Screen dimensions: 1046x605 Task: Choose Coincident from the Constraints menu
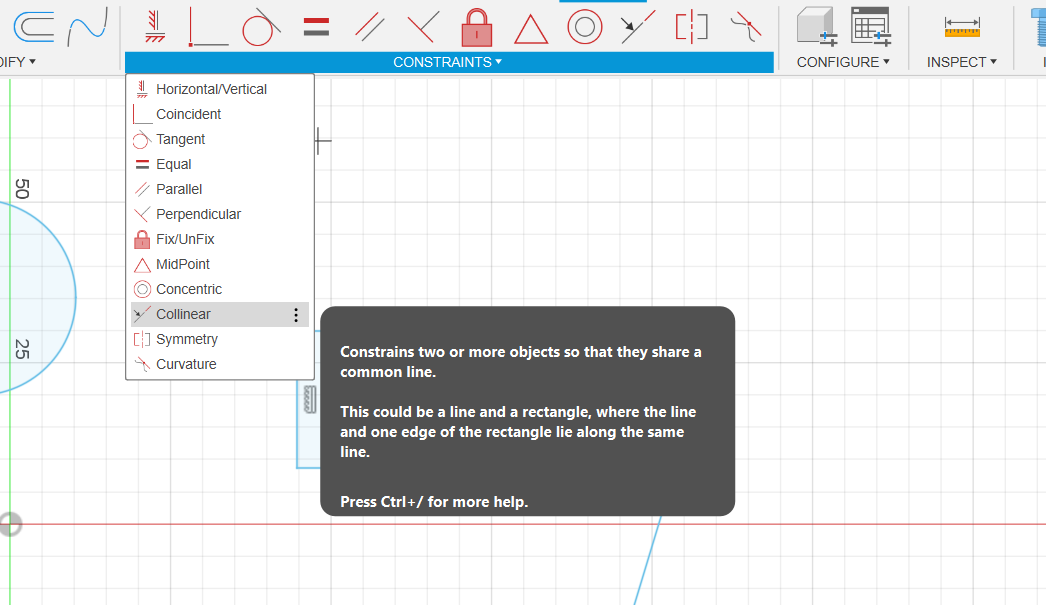click(x=219, y=114)
